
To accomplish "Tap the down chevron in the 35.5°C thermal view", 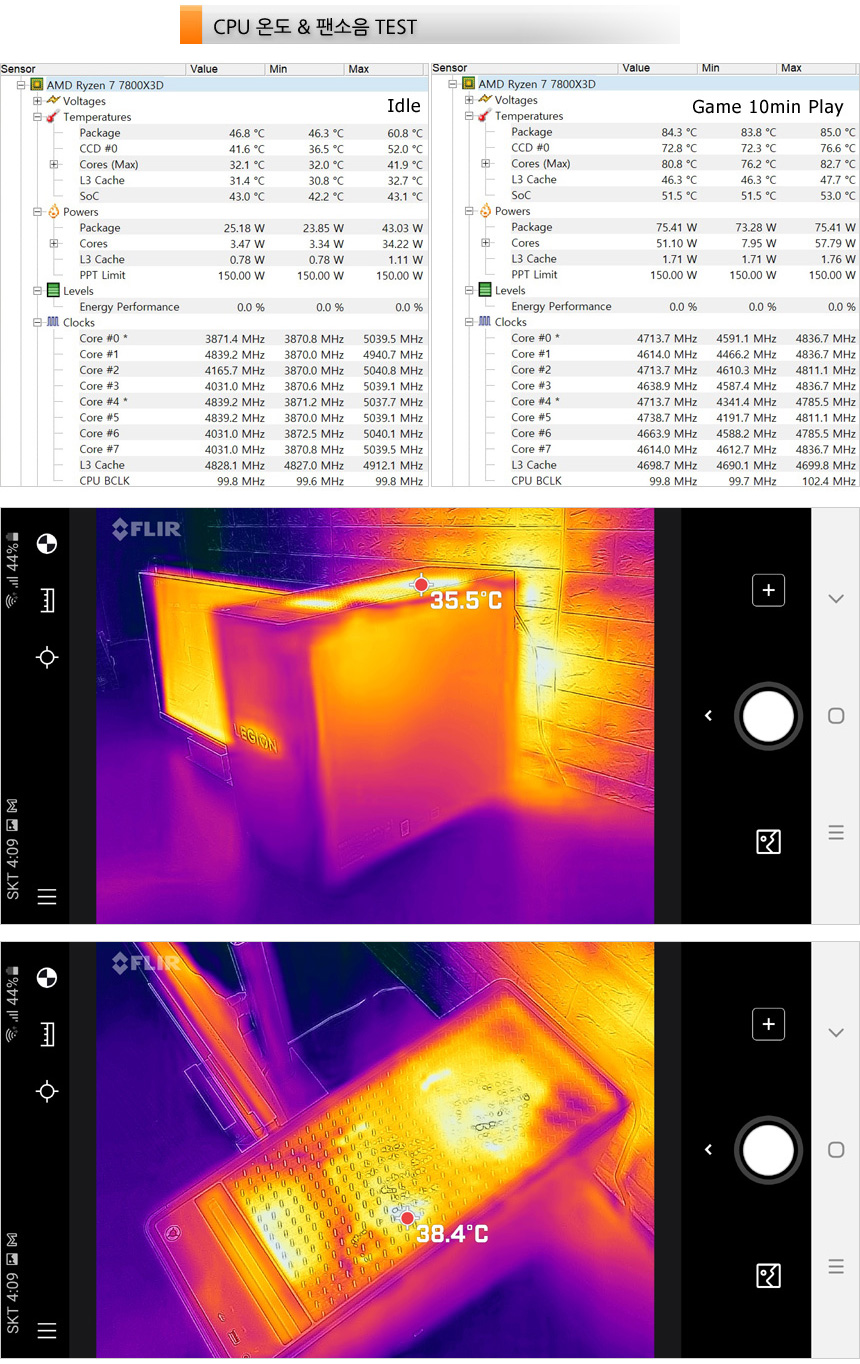I will (836, 598).
